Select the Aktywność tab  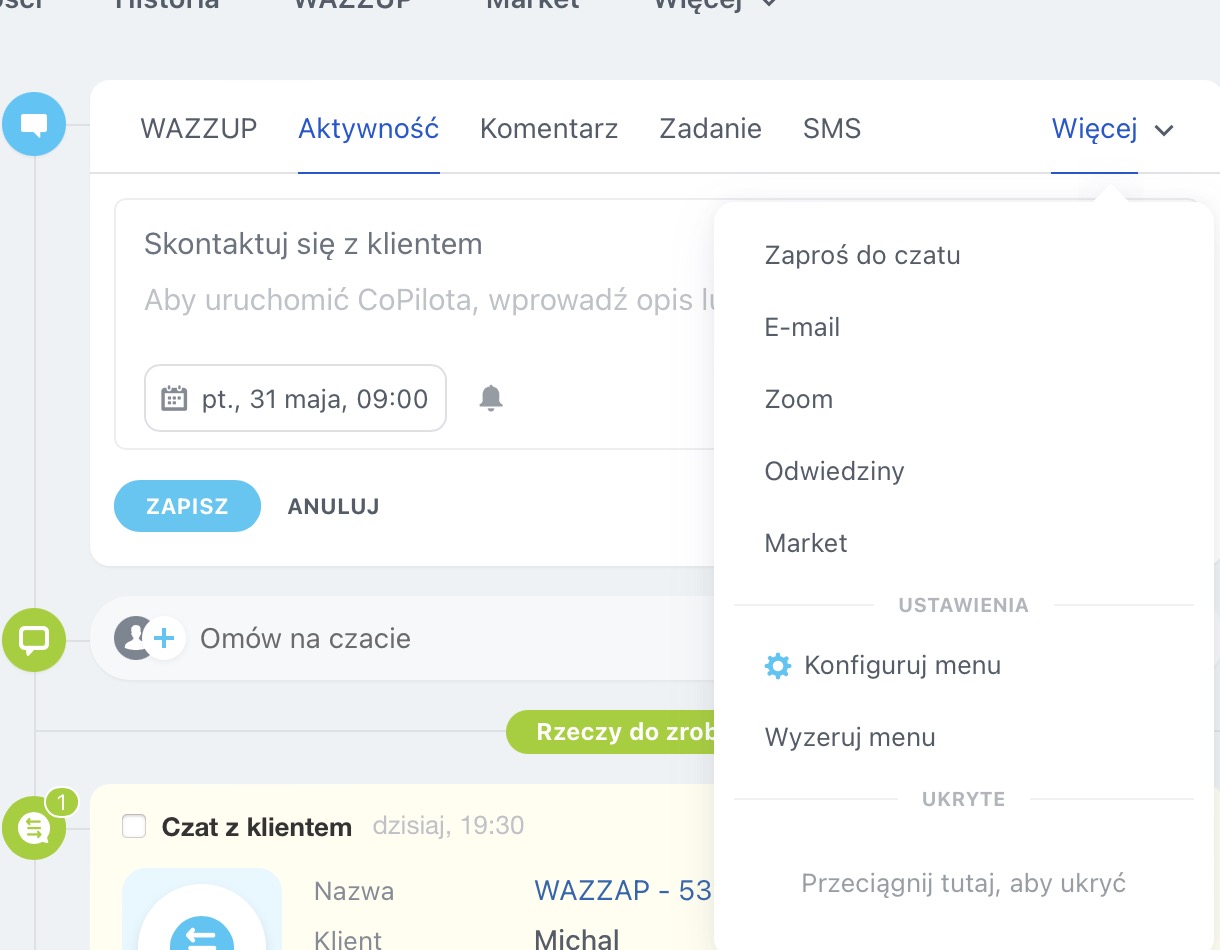click(x=369, y=129)
